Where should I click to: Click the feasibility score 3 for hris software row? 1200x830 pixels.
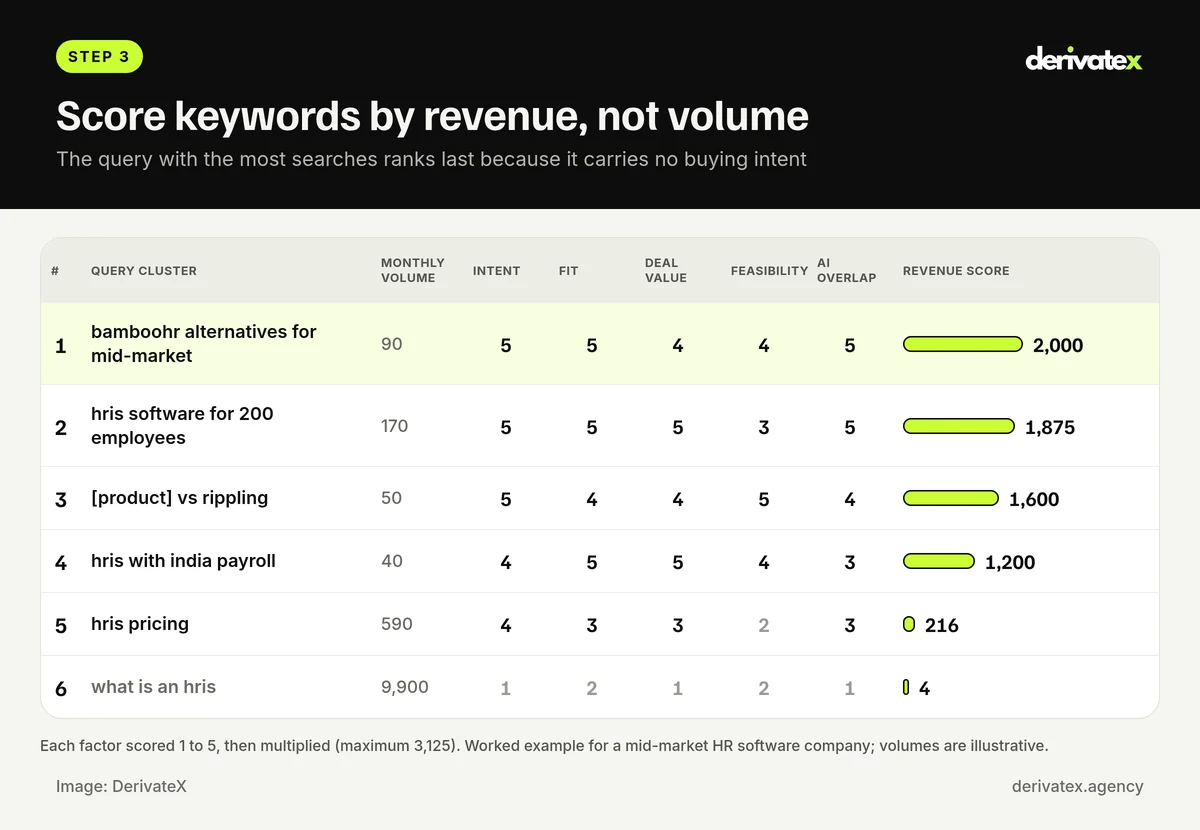764,427
